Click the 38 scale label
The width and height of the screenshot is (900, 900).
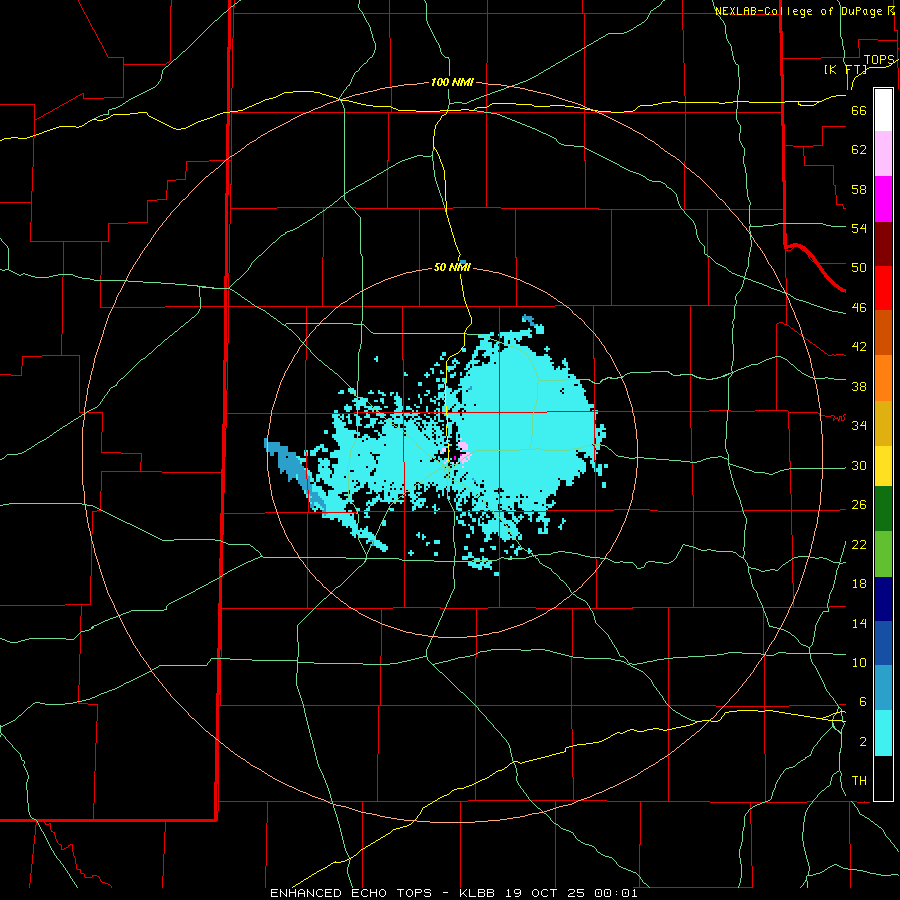click(859, 386)
